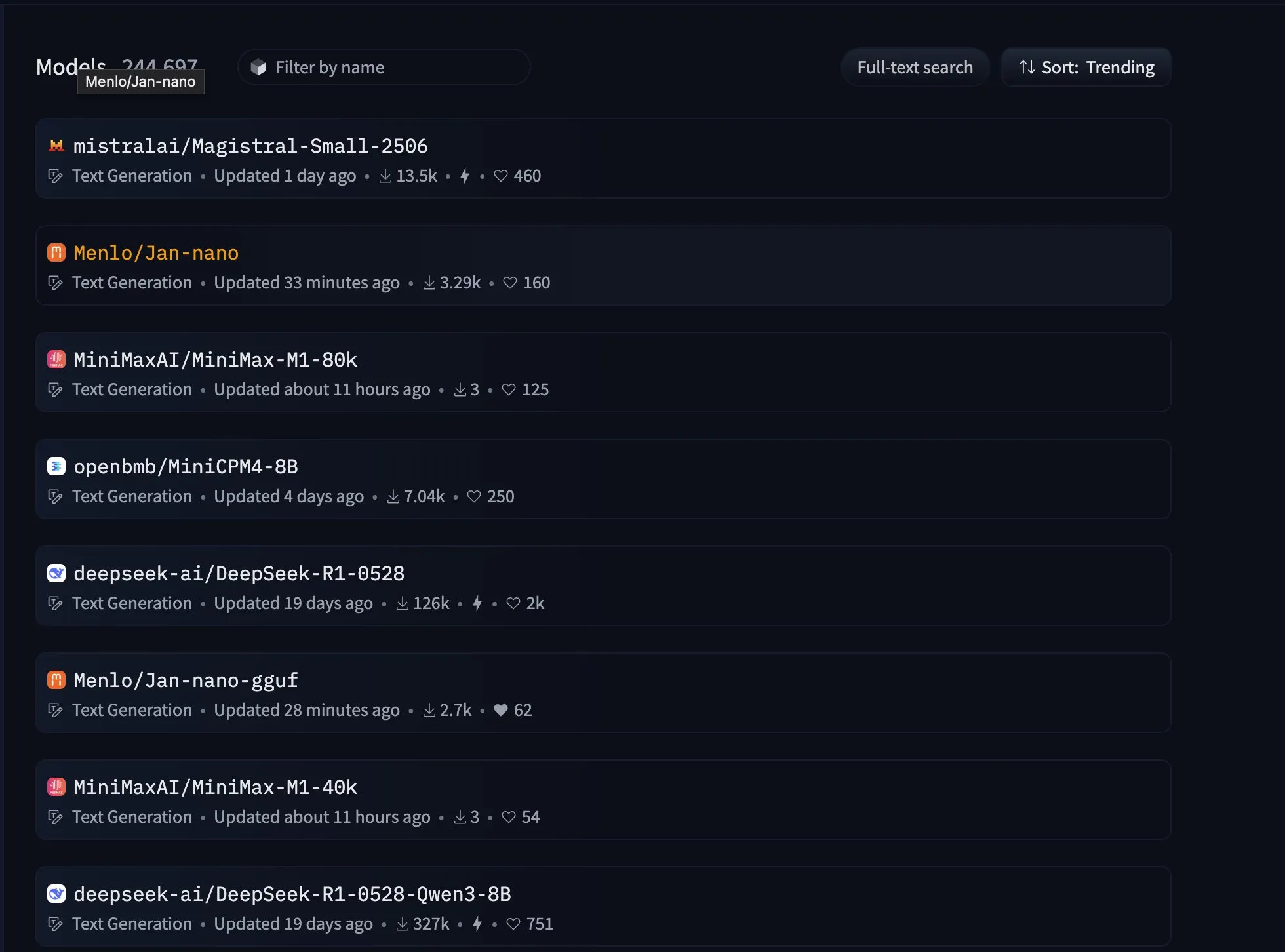Open deepseek-ai/DeepSeek-R1-0528-Qwen3-8B model
Image resolution: width=1285 pixels, height=952 pixels.
[x=292, y=894]
